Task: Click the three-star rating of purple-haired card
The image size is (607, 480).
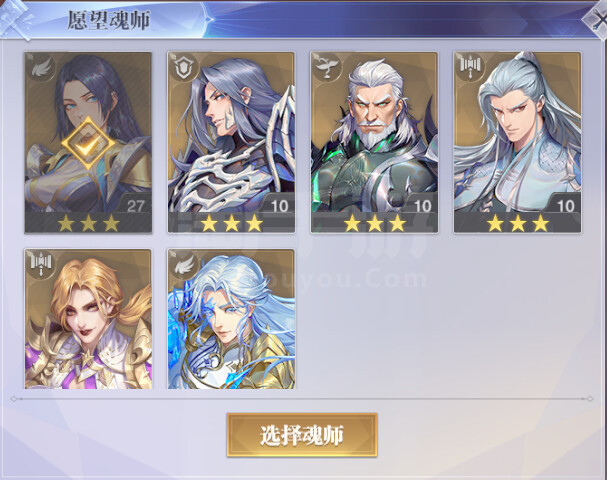Action: pyautogui.click(x=231, y=223)
